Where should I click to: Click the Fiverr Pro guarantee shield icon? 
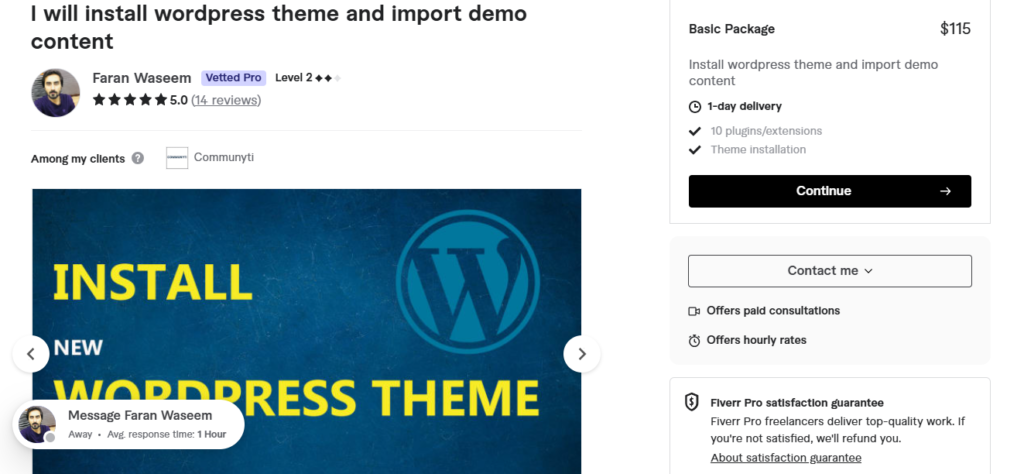point(692,402)
